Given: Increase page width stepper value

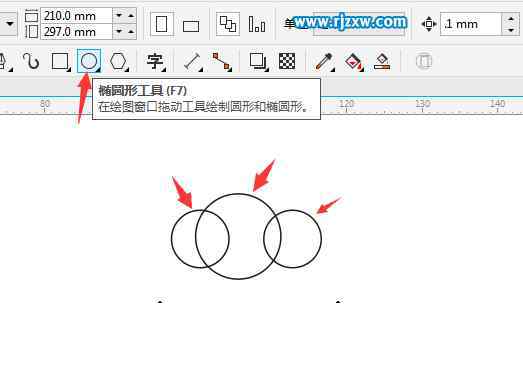Looking at the screenshot, I should 131,15.
